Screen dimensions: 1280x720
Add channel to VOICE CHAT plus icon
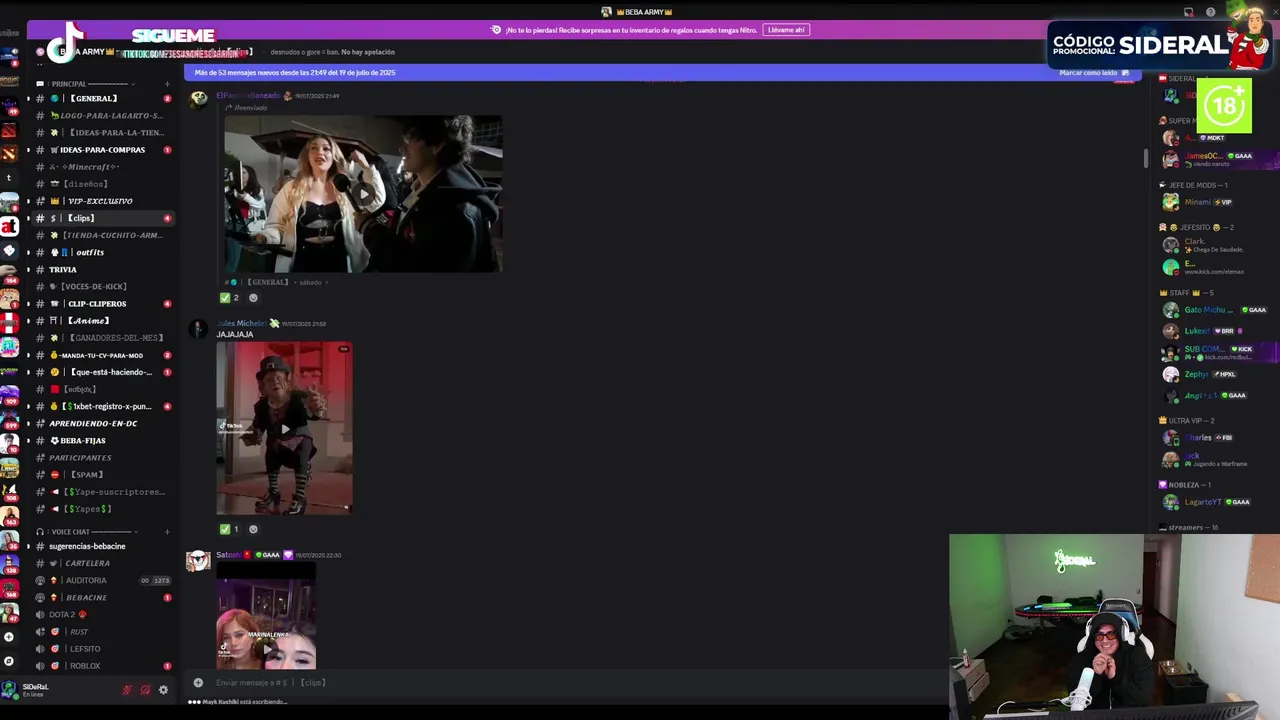point(167,532)
